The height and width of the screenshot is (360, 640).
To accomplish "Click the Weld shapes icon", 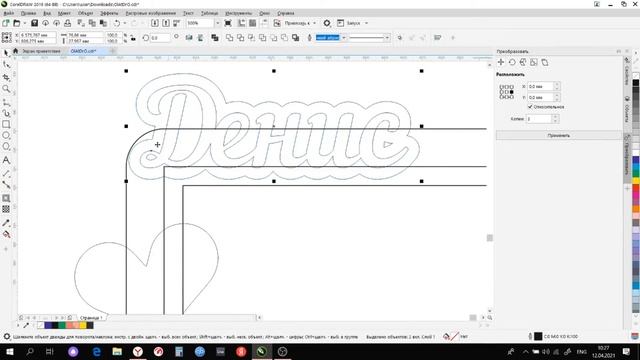I will [x=230, y=38].
